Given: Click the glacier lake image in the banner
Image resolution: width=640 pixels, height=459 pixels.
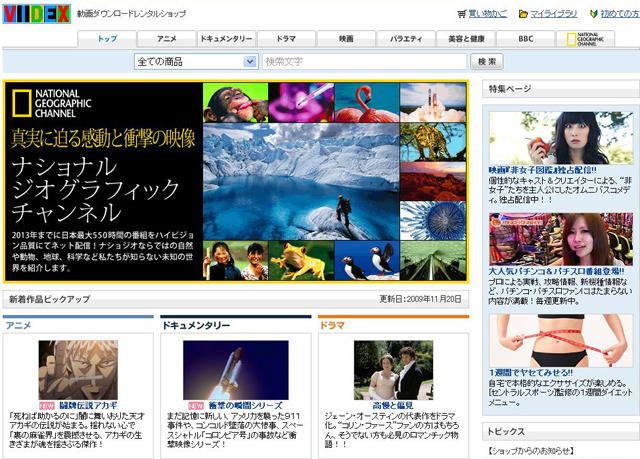Looking at the screenshot, I should tap(301, 182).
